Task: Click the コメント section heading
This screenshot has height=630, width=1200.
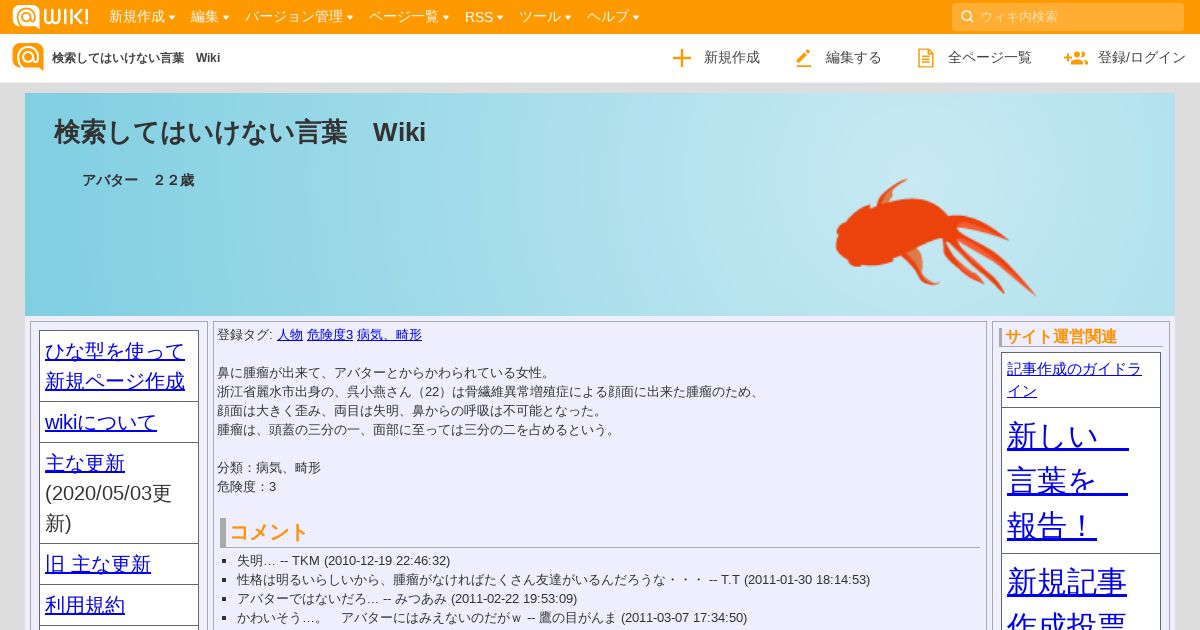Action: 269,532
